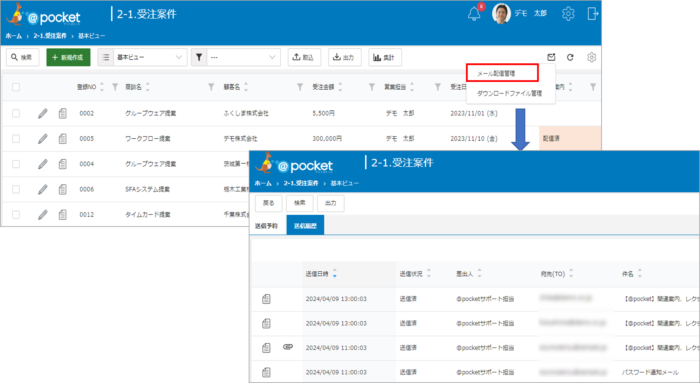The width and height of the screenshot is (700, 383).
Task: Sort by 送信日時 in send history
Action: click(x=335, y=274)
